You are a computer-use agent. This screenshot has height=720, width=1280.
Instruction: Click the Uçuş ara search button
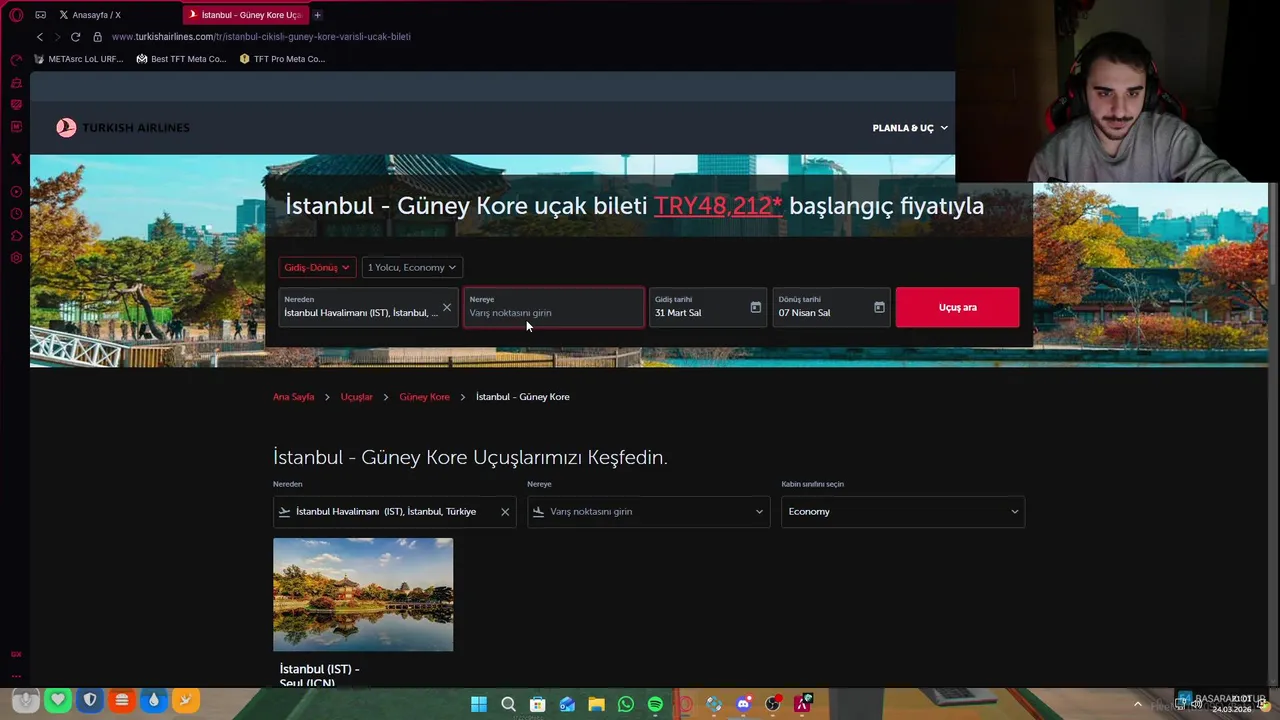coord(958,307)
